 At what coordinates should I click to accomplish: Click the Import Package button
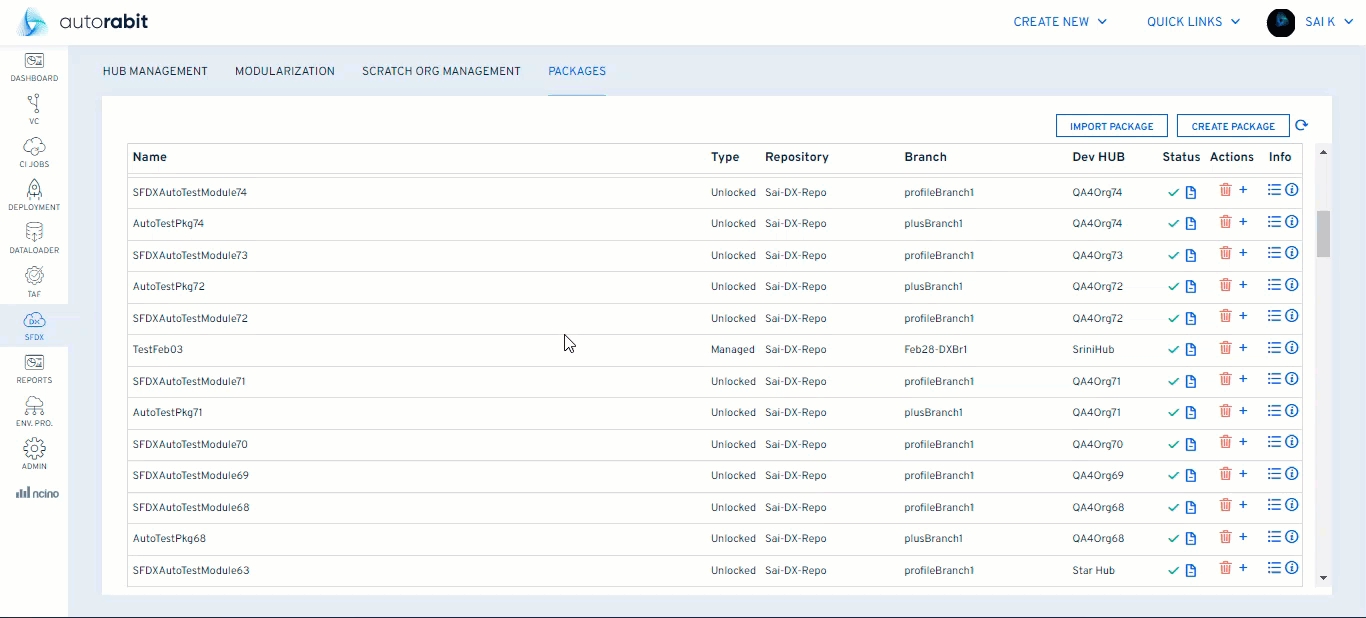pos(1111,126)
